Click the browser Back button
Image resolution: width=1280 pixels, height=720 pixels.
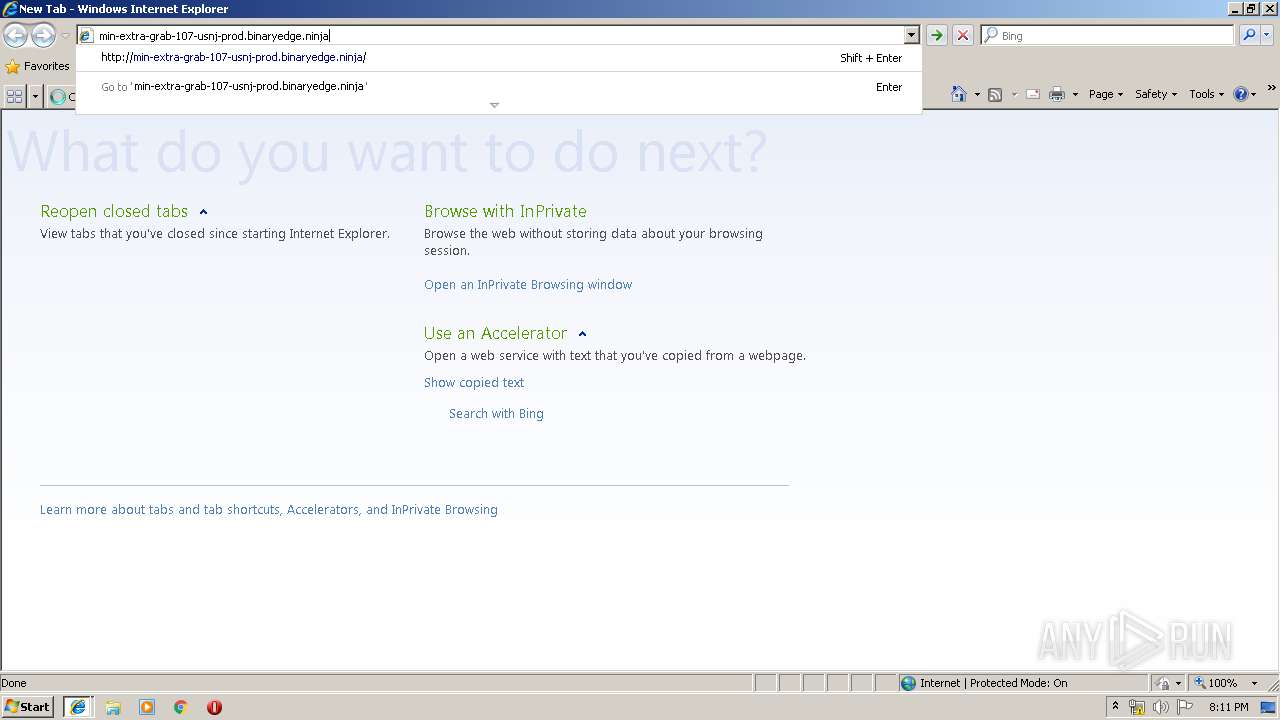(x=15, y=36)
